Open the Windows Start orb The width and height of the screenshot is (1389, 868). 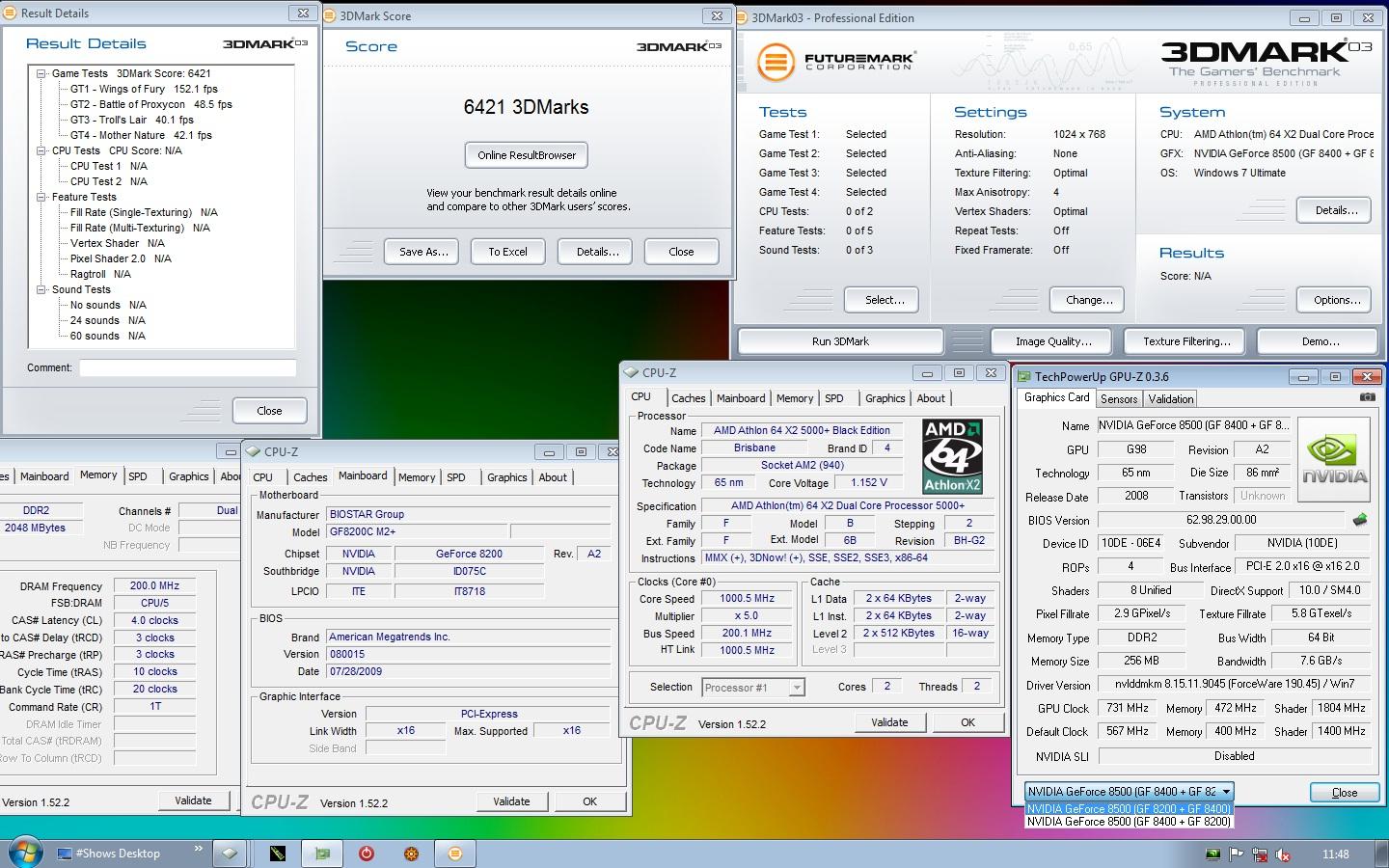(25, 853)
